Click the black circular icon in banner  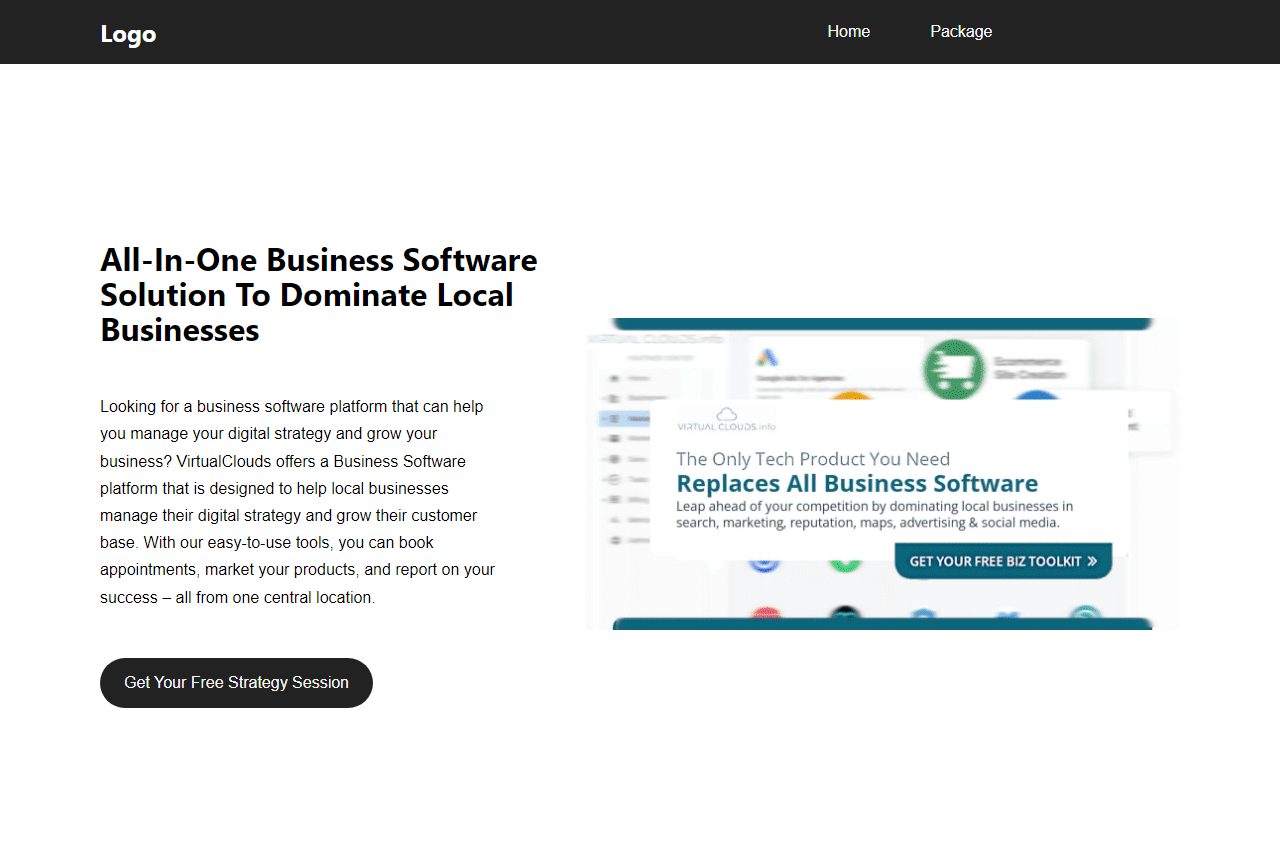pos(845,616)
